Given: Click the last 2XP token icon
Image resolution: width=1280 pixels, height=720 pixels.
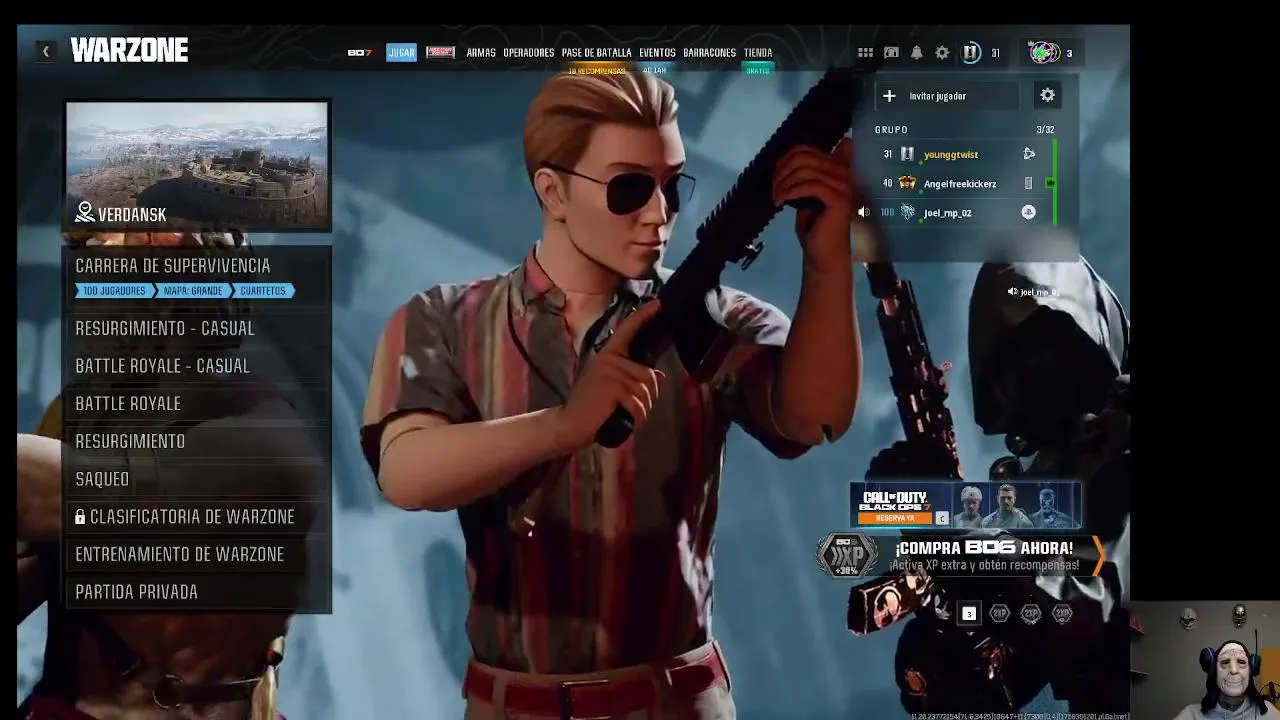Looking at the screenshot, I should [1062, 614].
